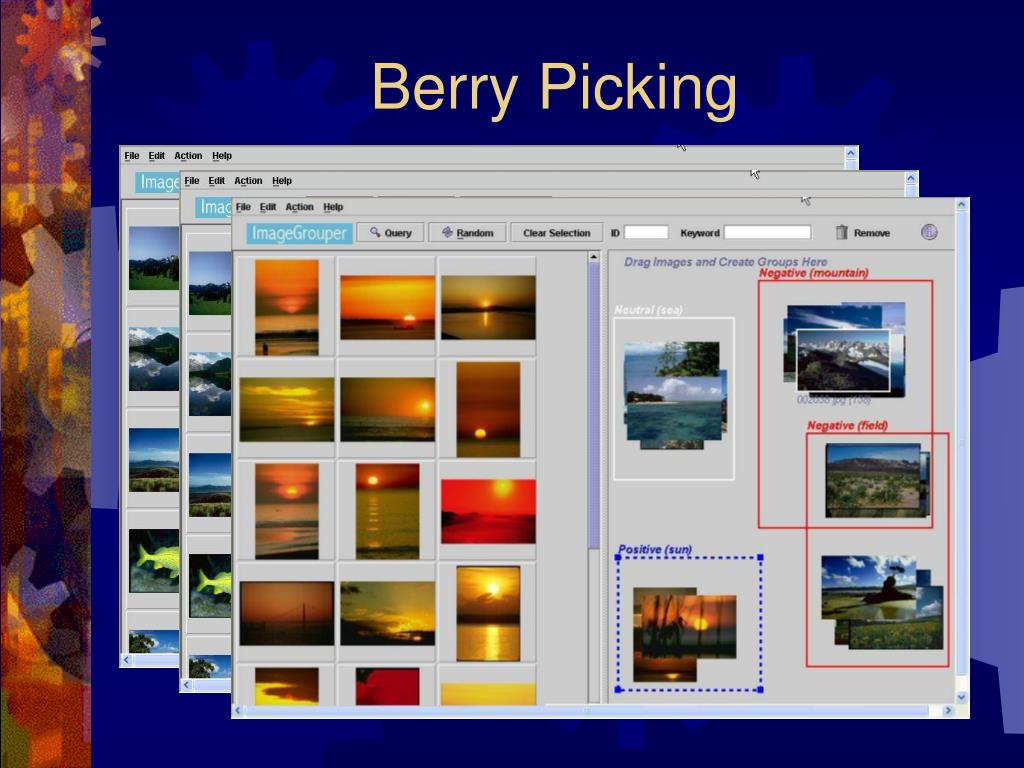This screenshot has height=768, width=1024.
Task: Click front window scroll-up arrow at right edge
Action: (961, 204)
